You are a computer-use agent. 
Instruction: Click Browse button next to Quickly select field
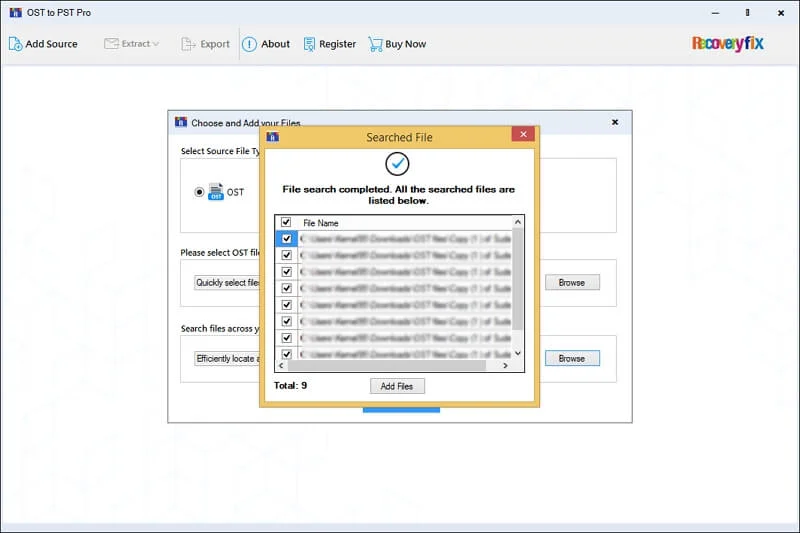click(572, 283)
